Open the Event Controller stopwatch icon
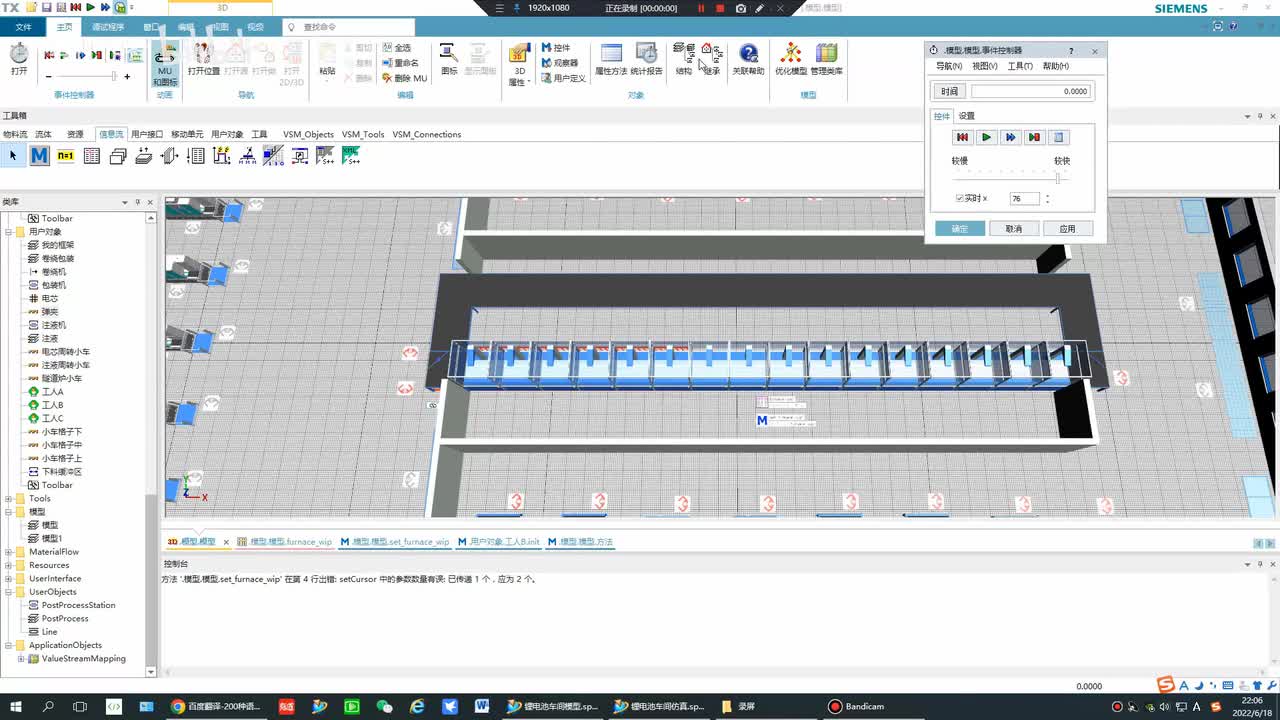Viewport: 1280px width, 720px height. 19,59
